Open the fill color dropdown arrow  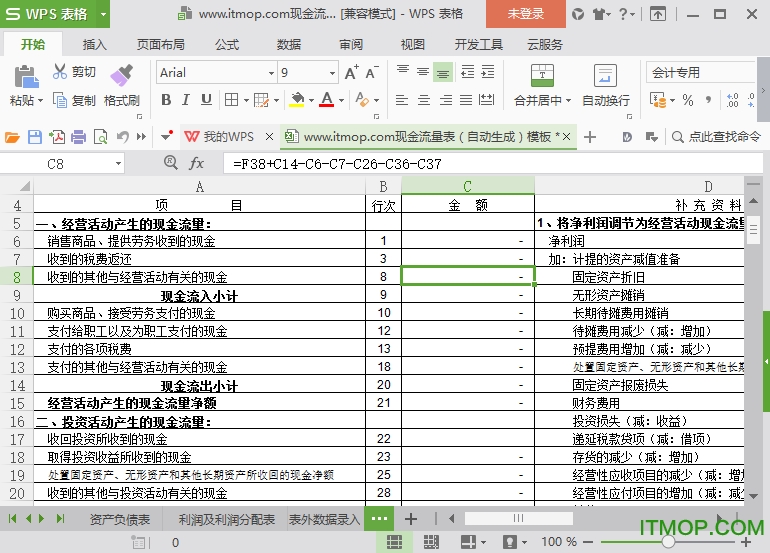pos(311,100)
